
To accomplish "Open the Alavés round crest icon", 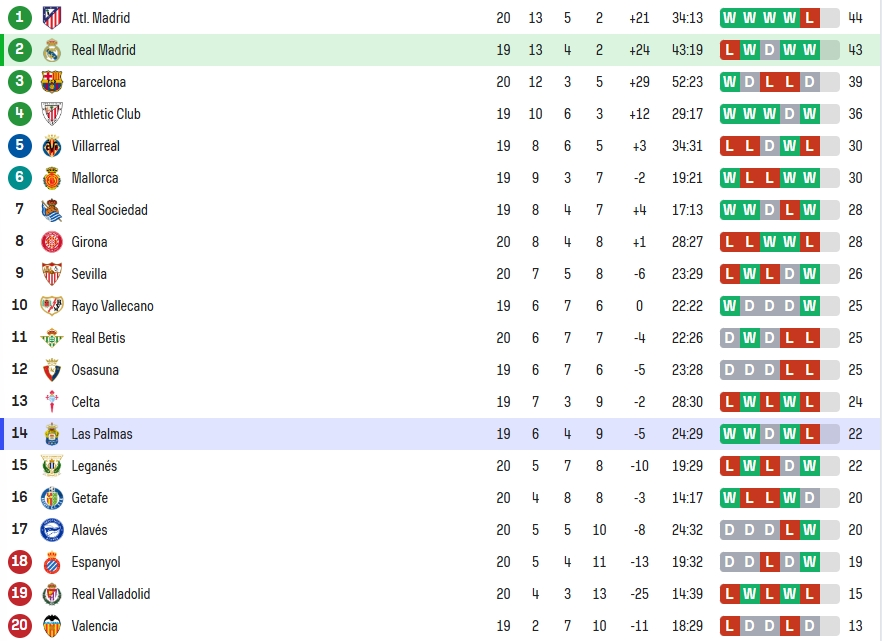I will click(52, 530).
